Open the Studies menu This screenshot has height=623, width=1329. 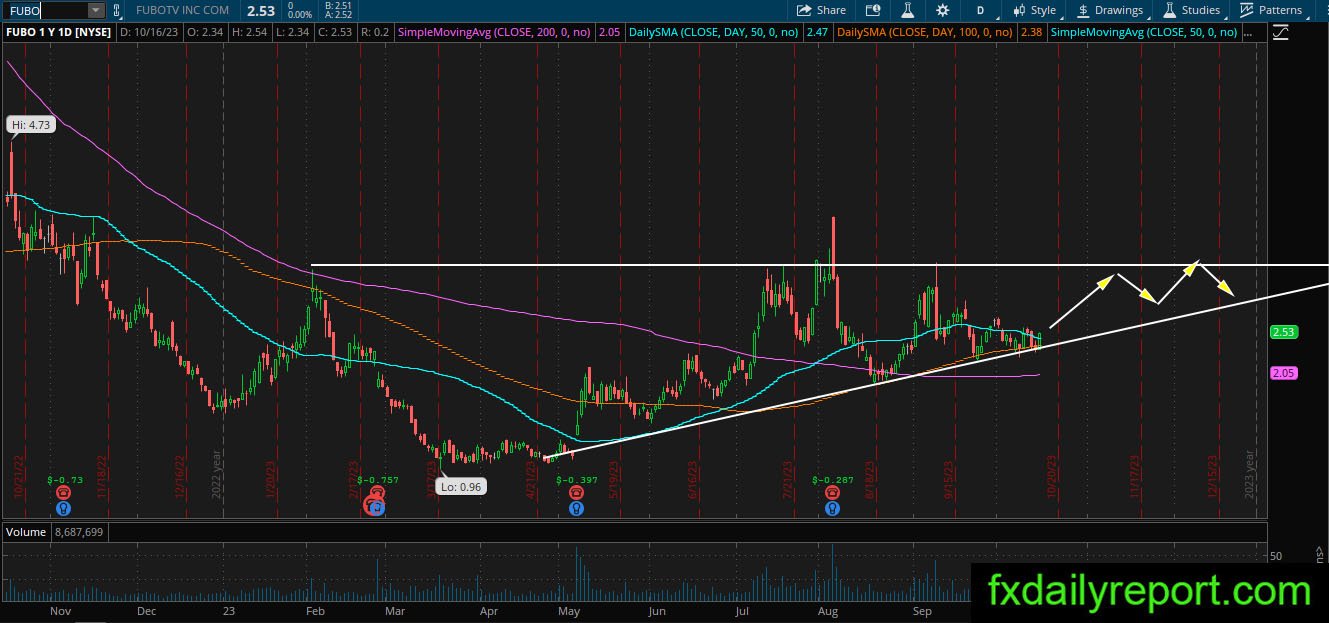pos(1191,10)
